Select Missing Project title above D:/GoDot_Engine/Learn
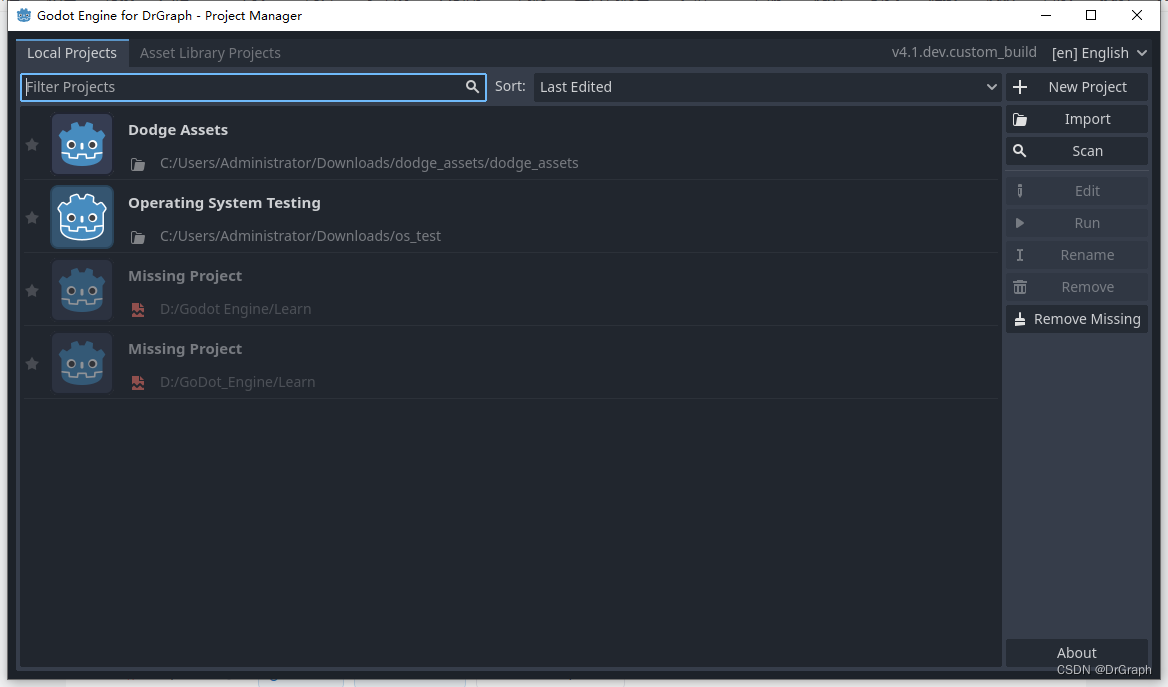The image size is (1168, 687). click(x=185, y=349)
